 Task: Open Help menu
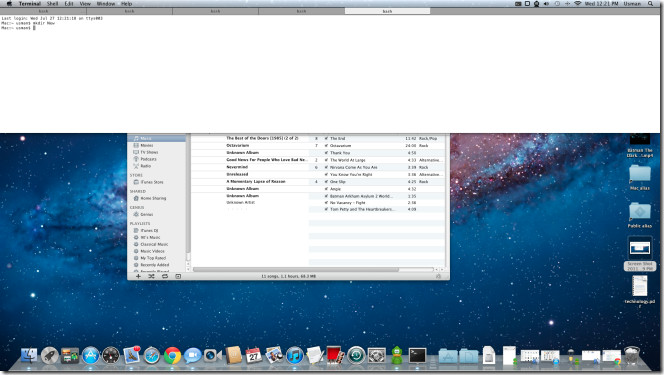tap(127, 3)
